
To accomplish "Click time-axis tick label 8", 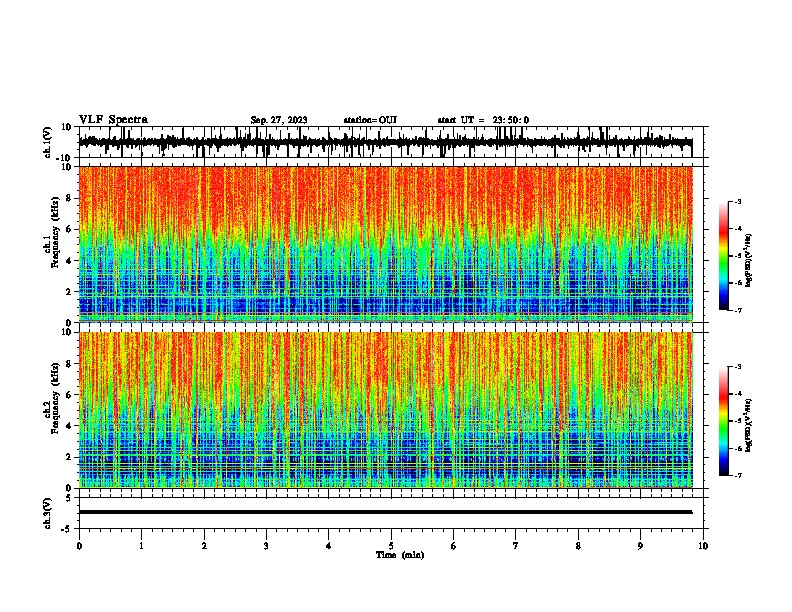I will (578, 546).
